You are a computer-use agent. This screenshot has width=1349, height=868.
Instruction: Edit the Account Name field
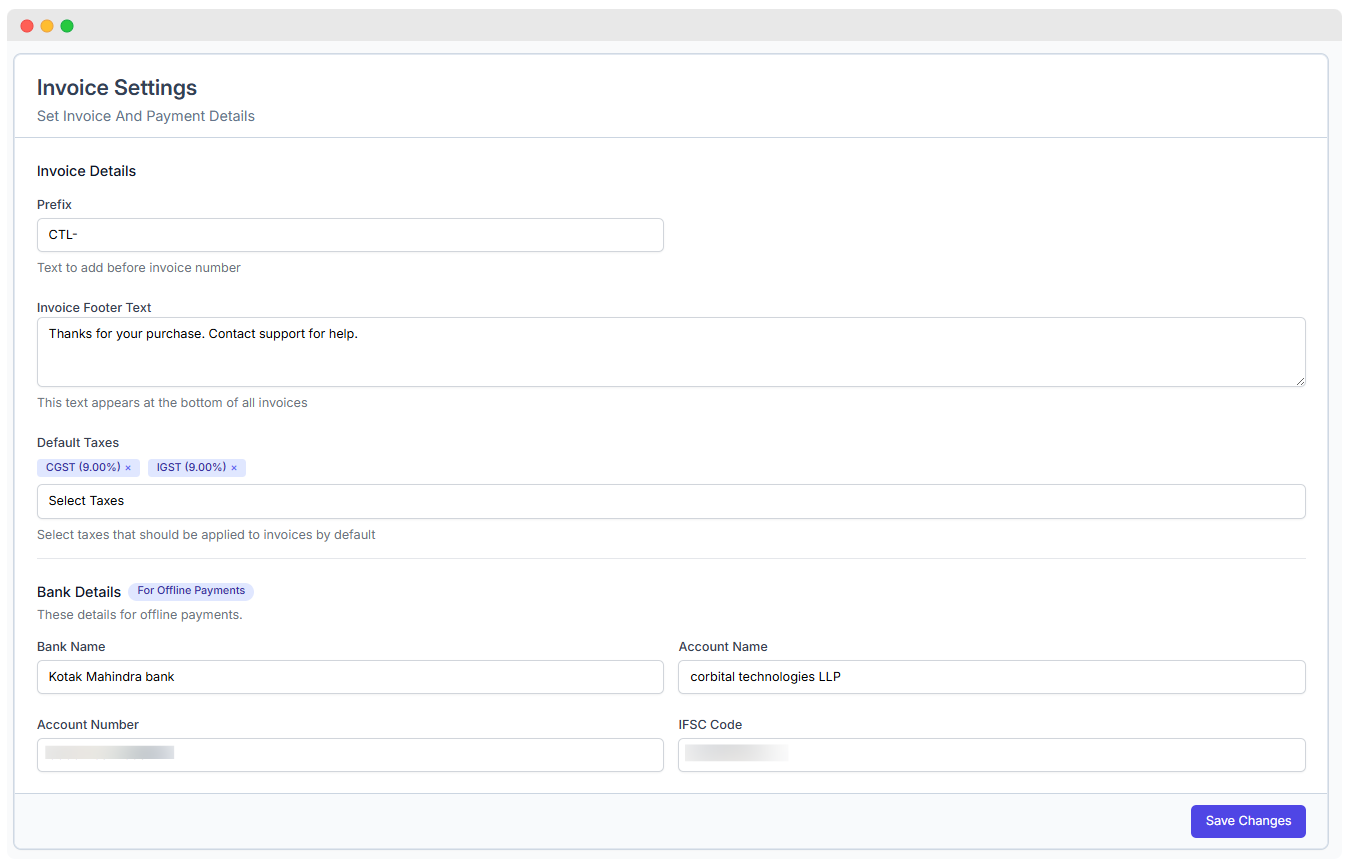pyautogui.click(x=992, y=677)
